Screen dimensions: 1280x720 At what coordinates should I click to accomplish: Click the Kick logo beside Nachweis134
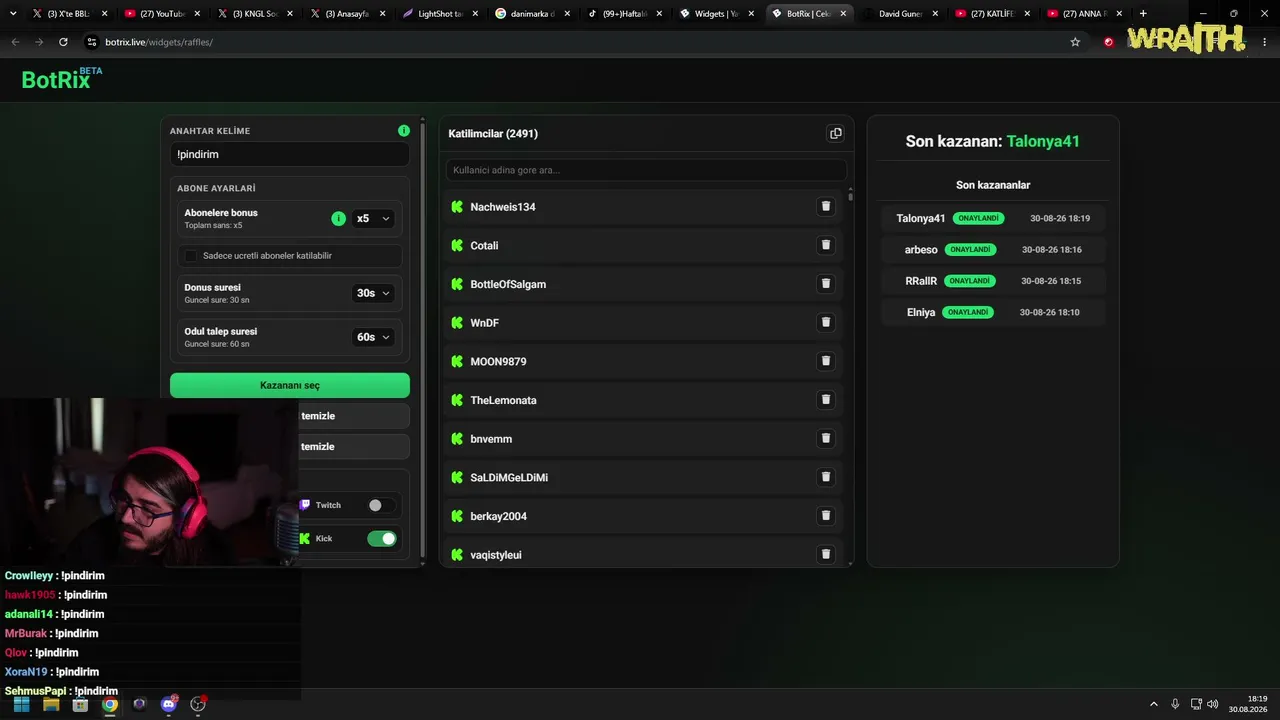457,207
